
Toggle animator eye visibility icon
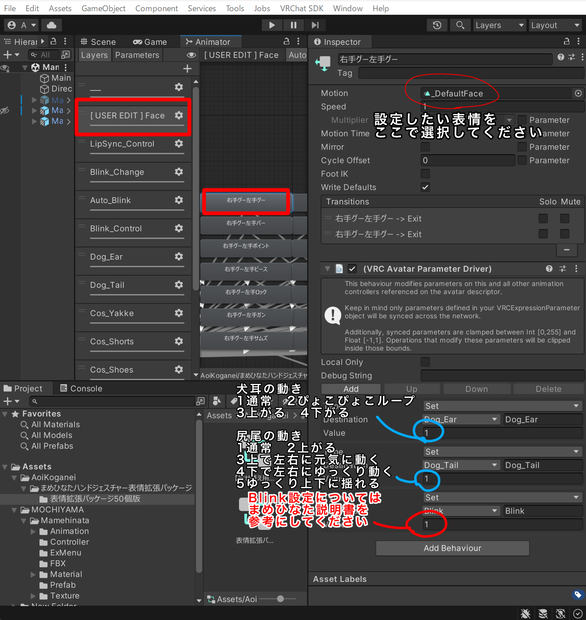[191, 55]
